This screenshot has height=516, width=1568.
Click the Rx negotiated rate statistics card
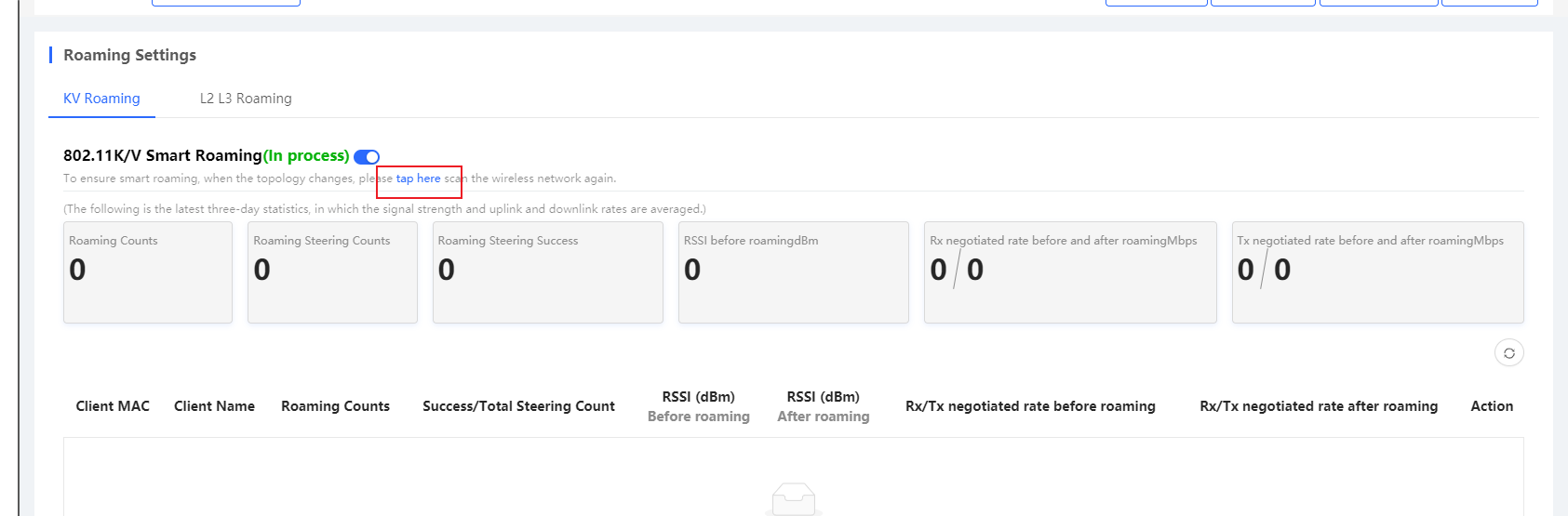pyautogui.click(x=1070, y=272)
